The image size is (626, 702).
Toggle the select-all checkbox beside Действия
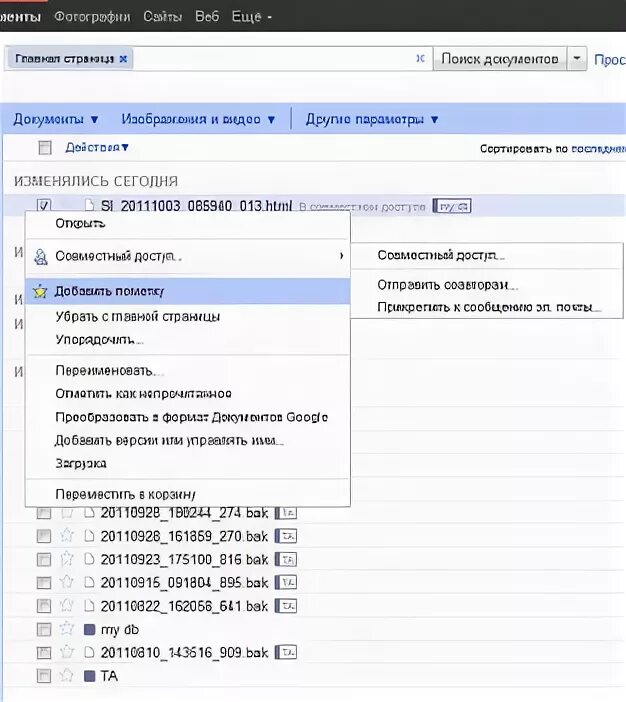[45, 147]
